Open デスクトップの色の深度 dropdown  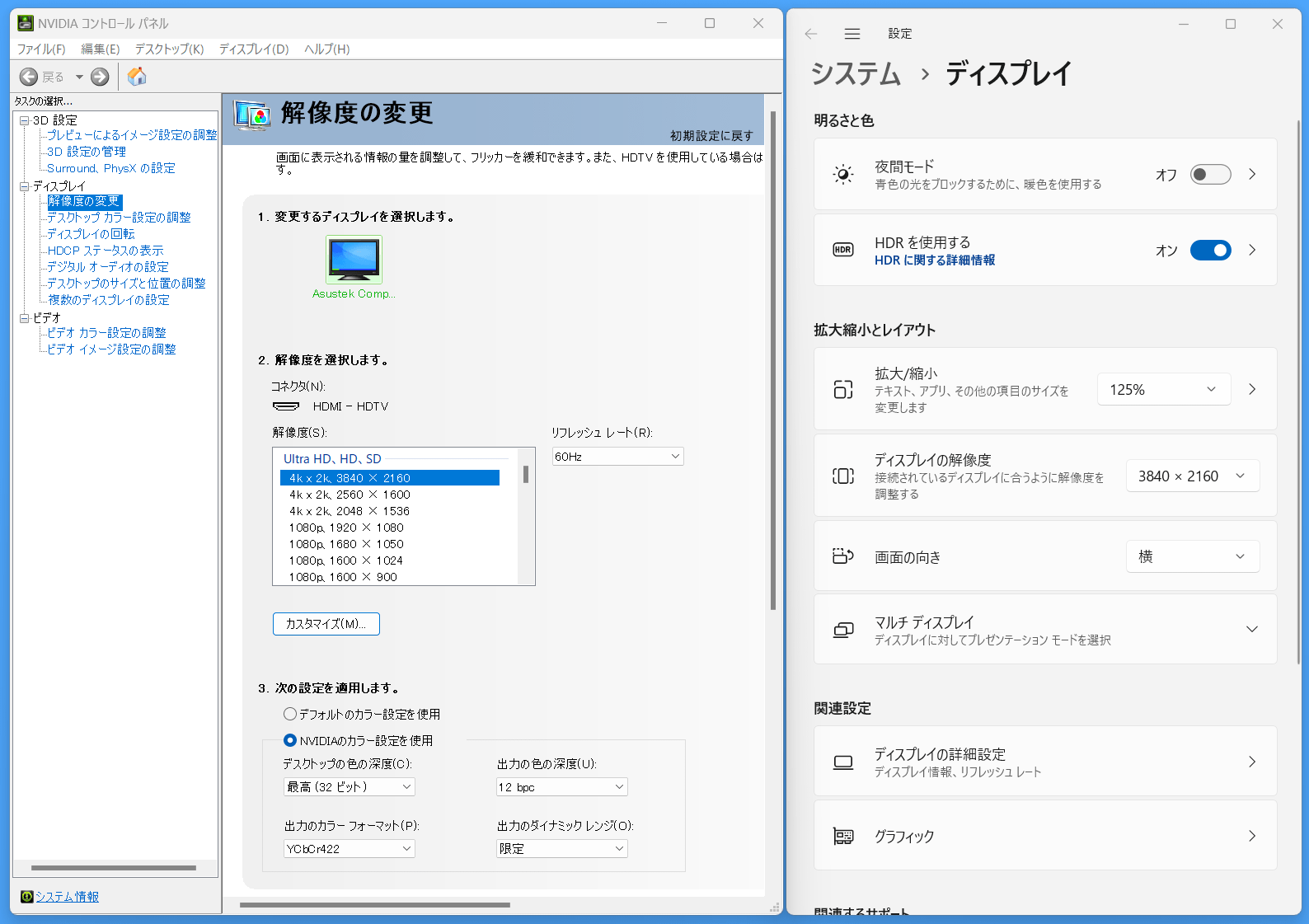[350, 787]
